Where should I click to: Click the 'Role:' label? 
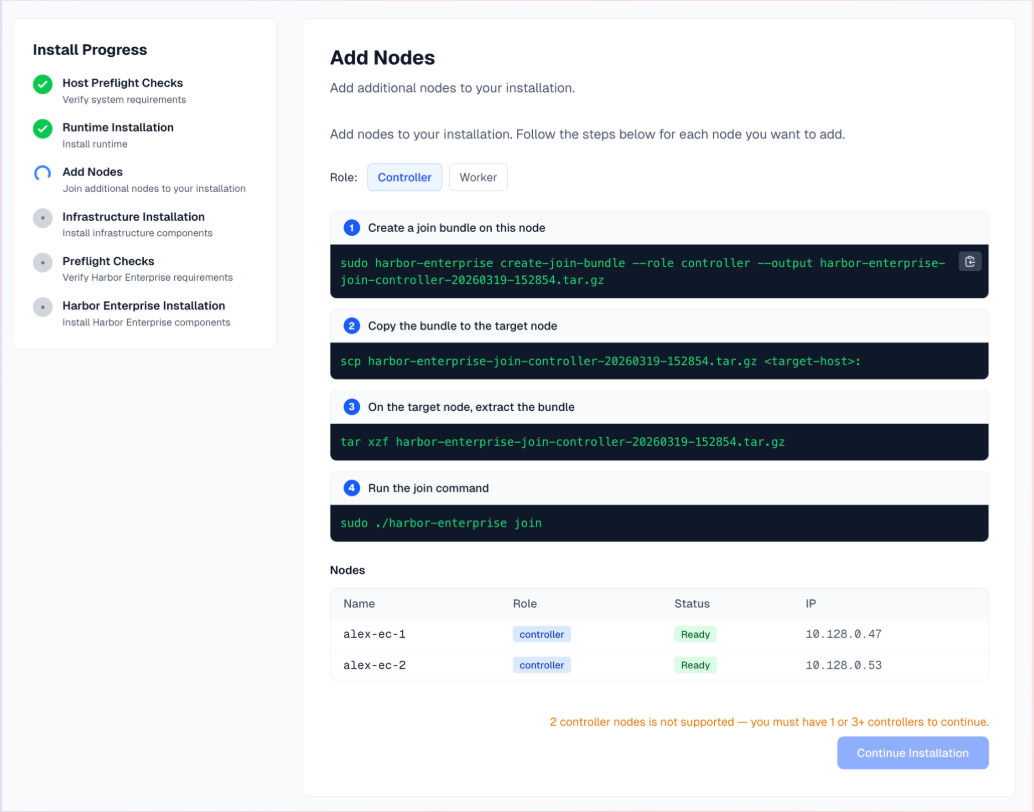[x=344, y=177]
